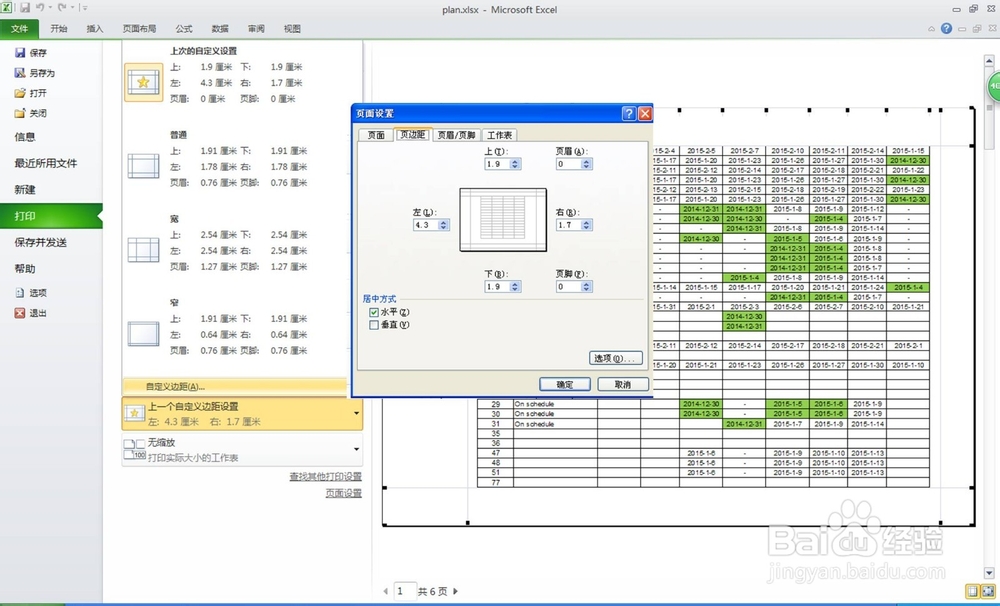The width and height of the screenshot is (1000, 606).
Task: Choose 自定义边距(A)... menu entry
Action: (235, 386)
